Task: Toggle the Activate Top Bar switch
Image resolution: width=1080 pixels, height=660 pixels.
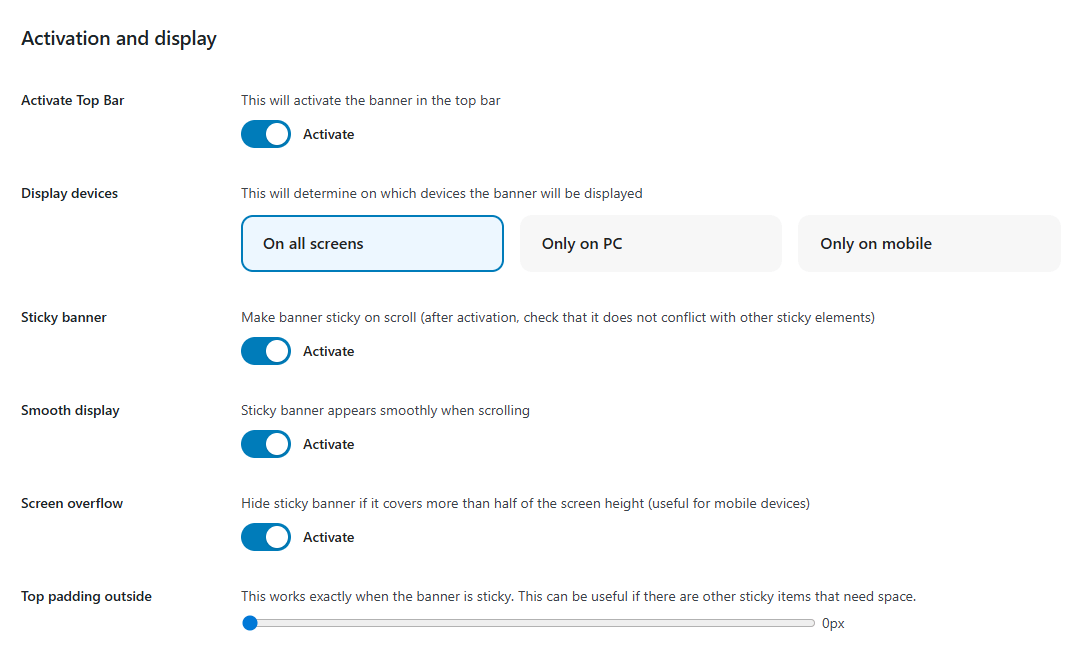Action: click(x=266, y=134)
